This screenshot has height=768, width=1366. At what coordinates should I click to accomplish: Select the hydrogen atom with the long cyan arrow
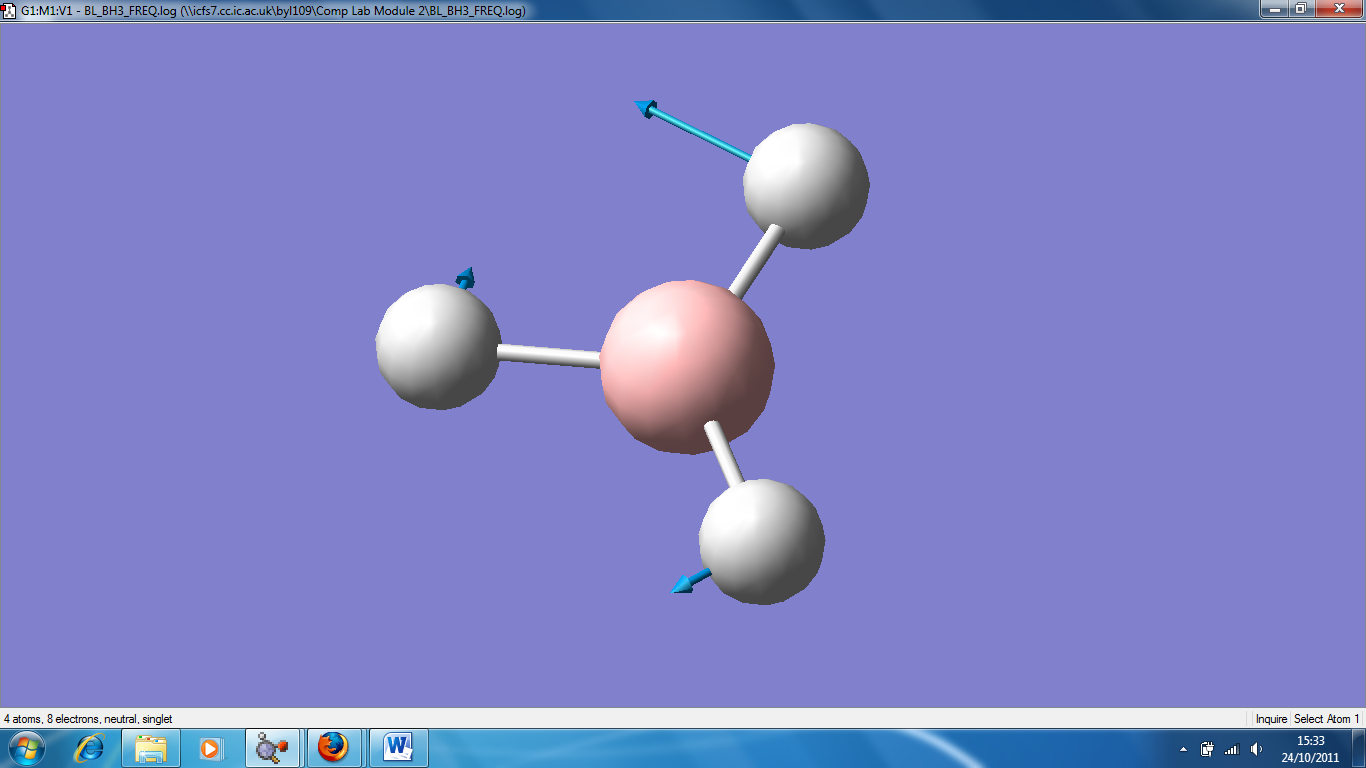point(806,186)
